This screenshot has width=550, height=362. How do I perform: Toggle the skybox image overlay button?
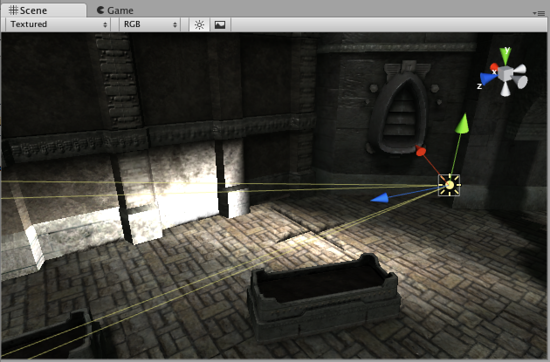click(220, 25)
